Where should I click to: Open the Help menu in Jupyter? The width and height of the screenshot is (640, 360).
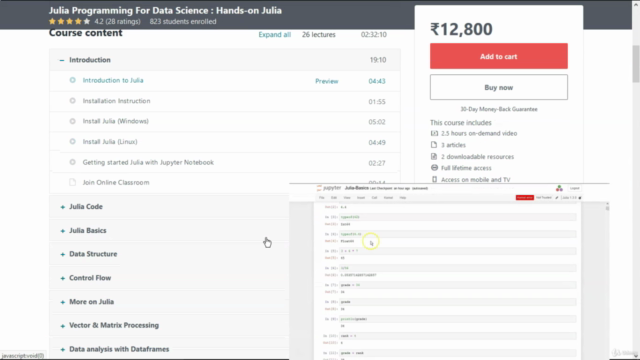[403, 198]
